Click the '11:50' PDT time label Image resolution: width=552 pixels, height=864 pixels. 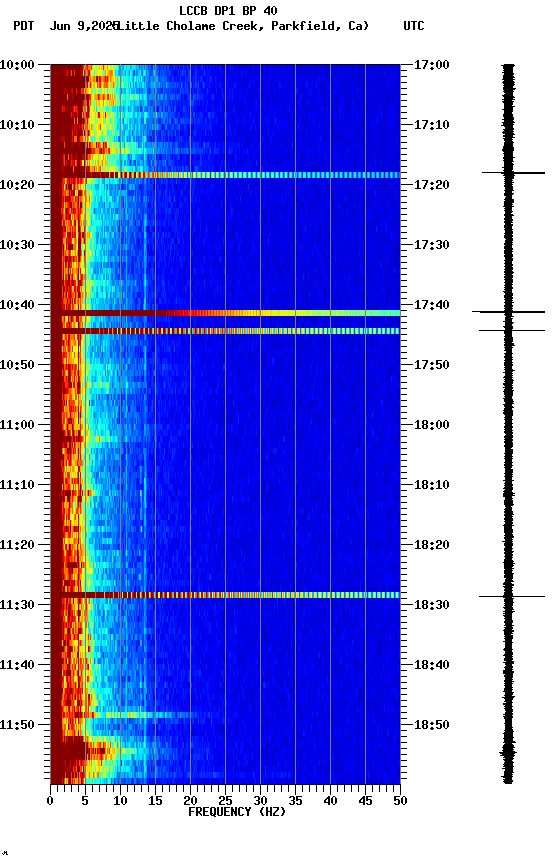(x=17, y=725)
